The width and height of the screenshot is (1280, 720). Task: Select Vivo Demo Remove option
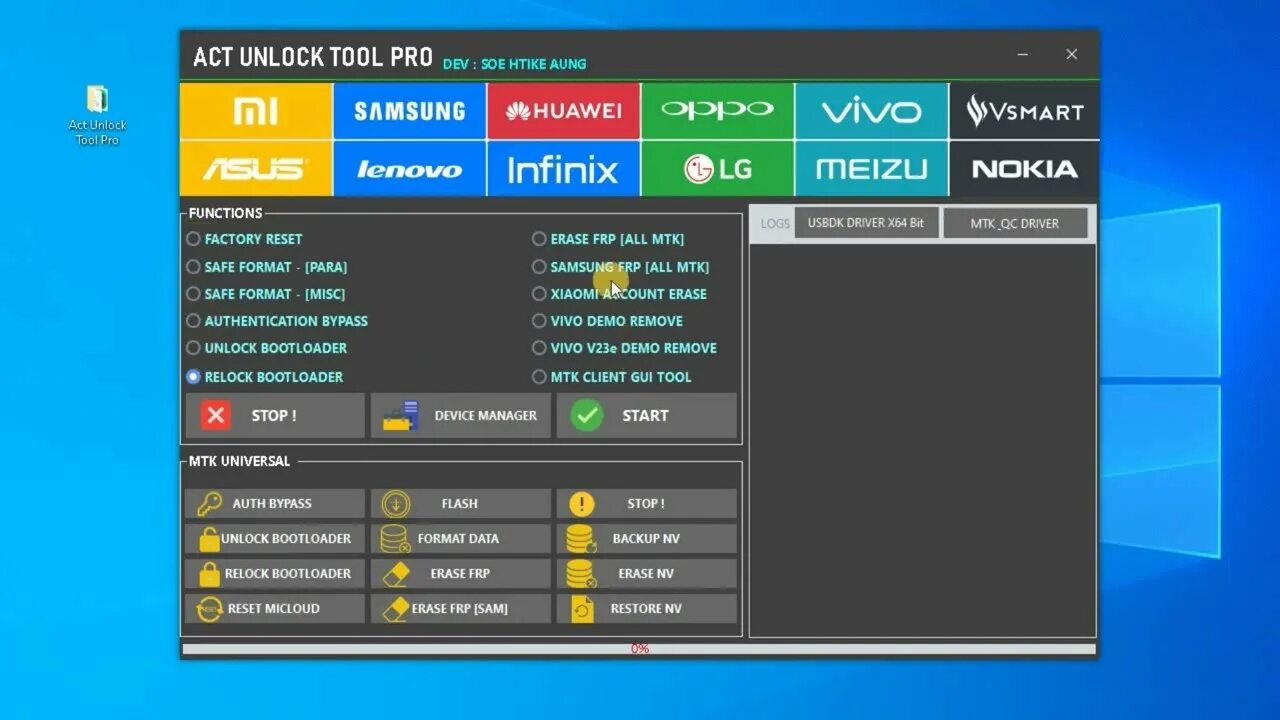pyautogui.click(x=608, y=321)
